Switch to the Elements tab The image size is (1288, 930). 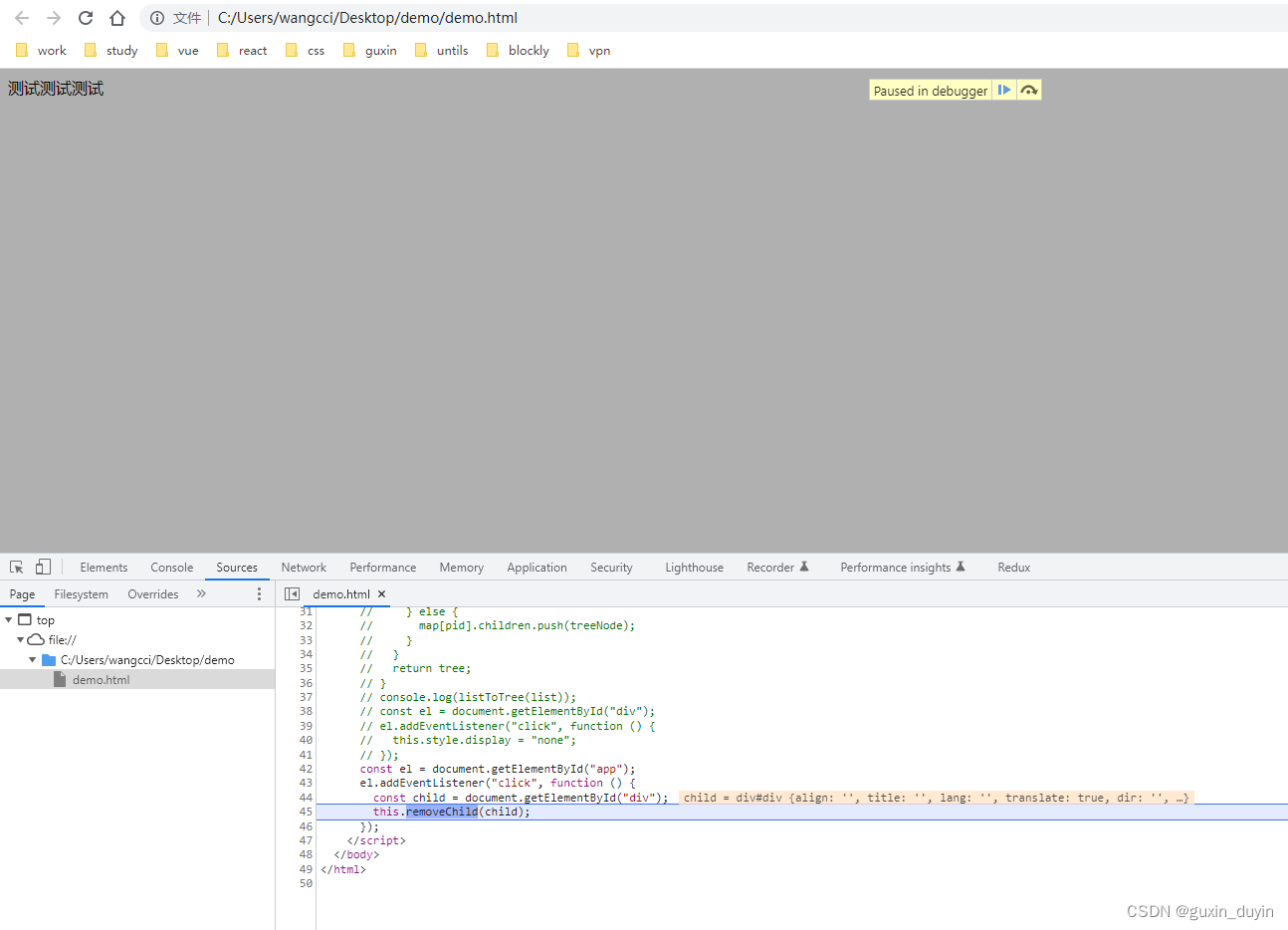(x=104, y=568)
